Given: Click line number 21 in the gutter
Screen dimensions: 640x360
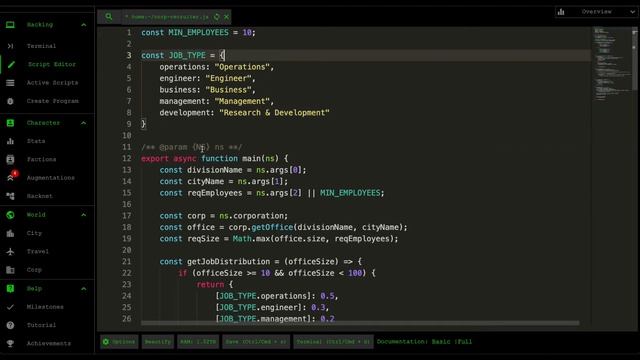Looking at the screenshot, I should tap(127, 261).
